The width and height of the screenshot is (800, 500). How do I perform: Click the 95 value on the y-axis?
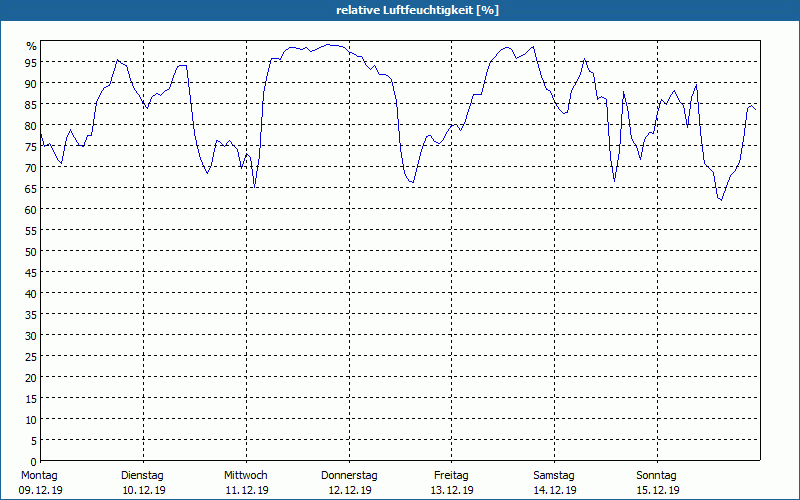coord(31,62)
